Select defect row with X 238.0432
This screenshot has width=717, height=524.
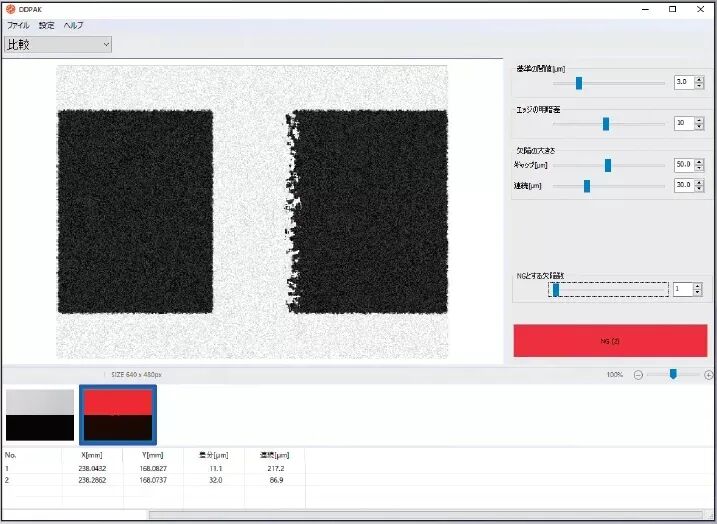point(154,469)
